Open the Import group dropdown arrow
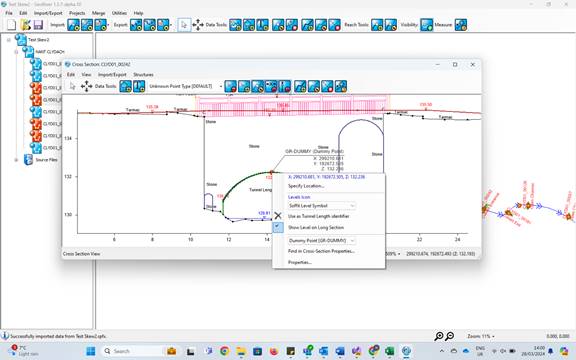Screen dimensions: 576x360 click(108, 25)
